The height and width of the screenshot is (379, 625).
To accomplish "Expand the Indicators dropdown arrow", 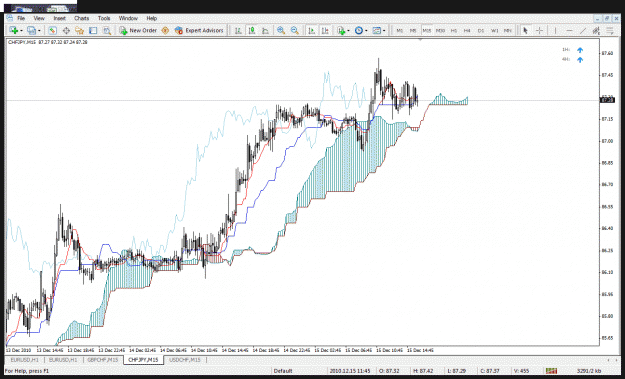I will click(349, 31).
